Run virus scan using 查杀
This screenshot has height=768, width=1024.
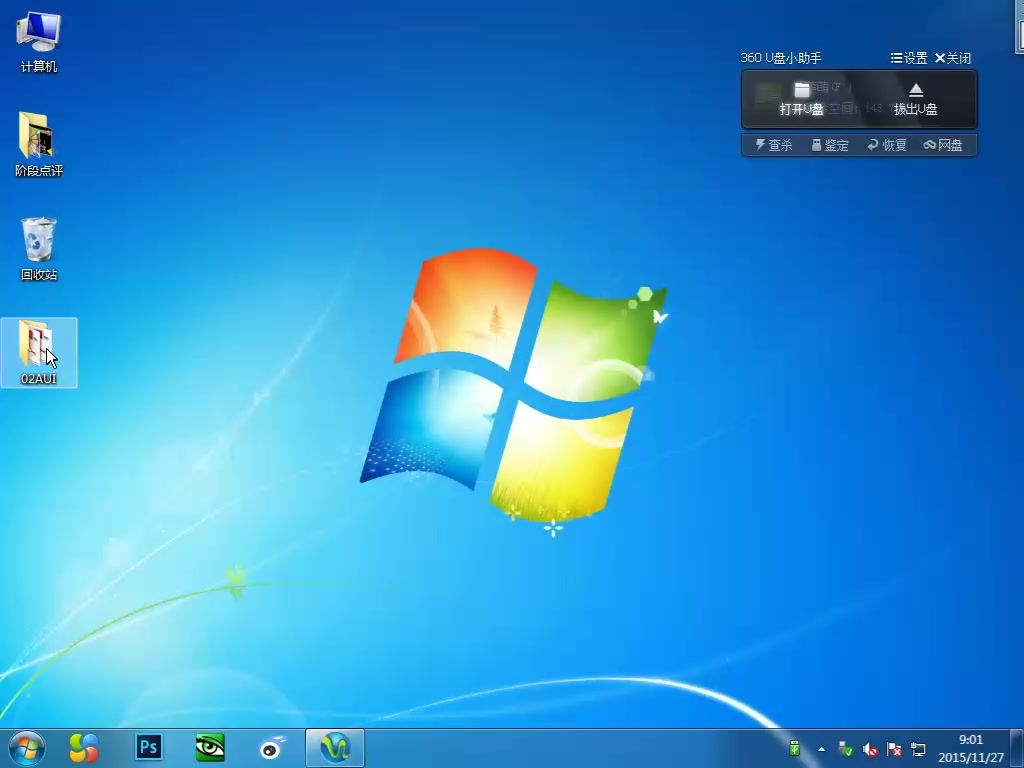(773, 145)
